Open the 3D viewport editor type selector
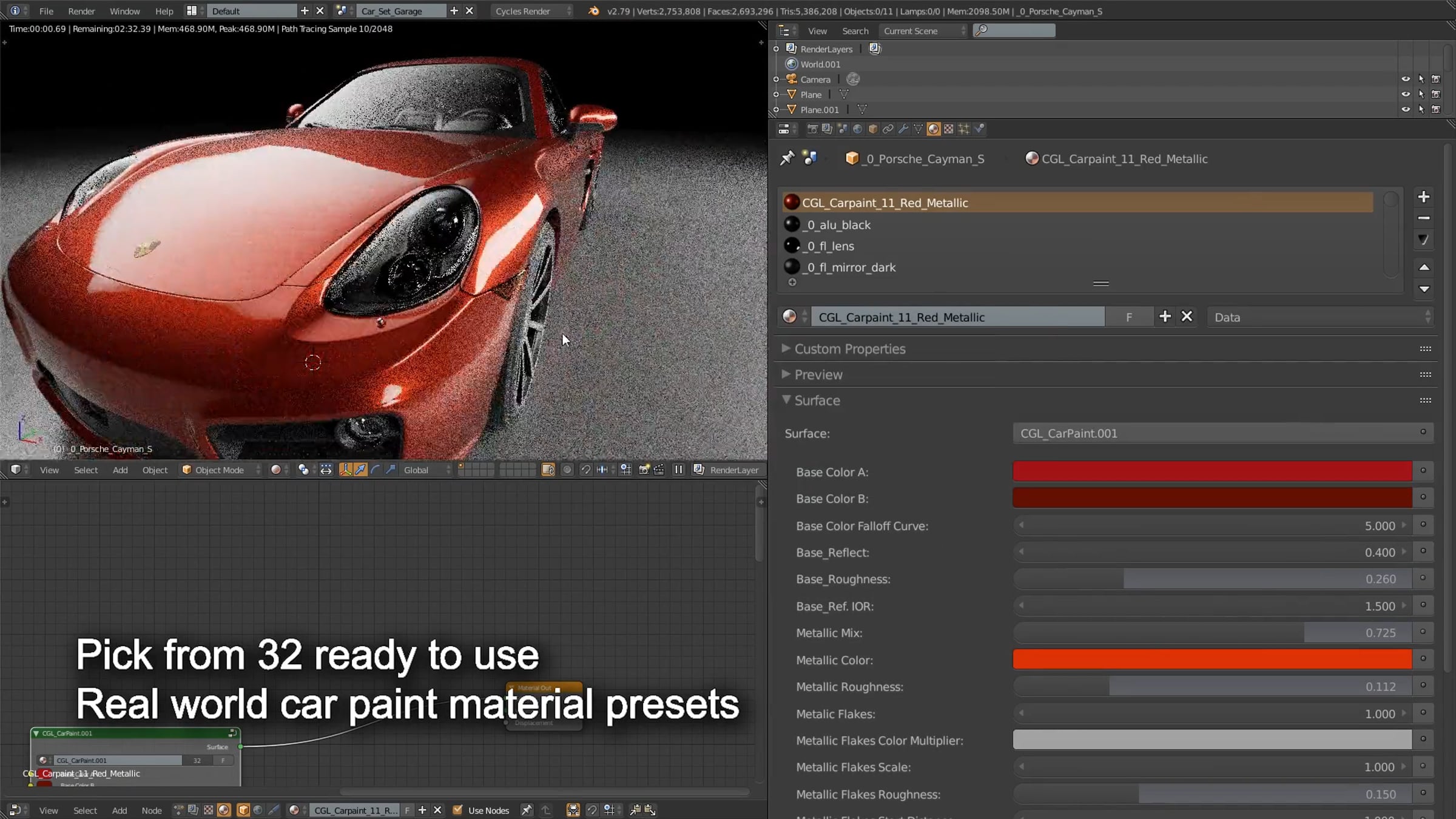This screenshot has width=1456, height=819. point(18,470)
